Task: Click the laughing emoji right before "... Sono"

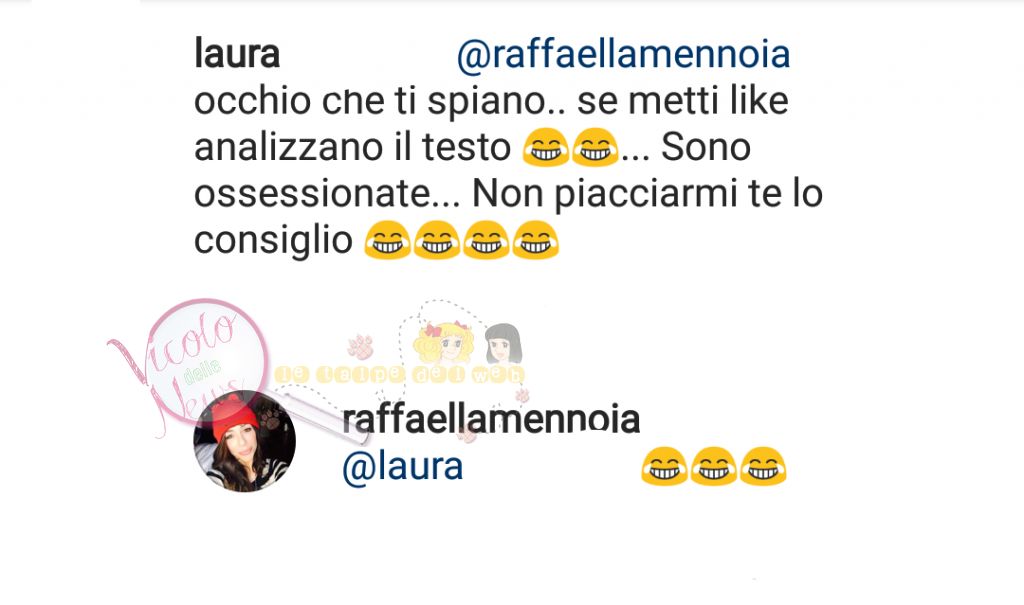Action: tap(595, 148)
